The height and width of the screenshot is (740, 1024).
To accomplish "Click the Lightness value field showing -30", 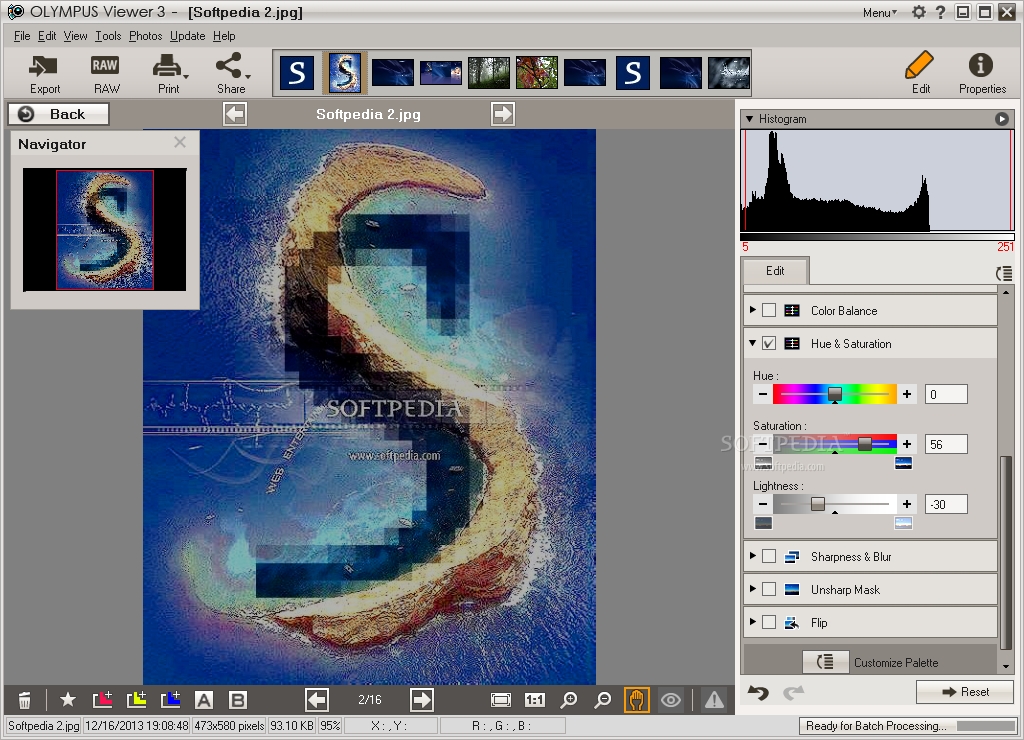I will [x=946, y=504].
